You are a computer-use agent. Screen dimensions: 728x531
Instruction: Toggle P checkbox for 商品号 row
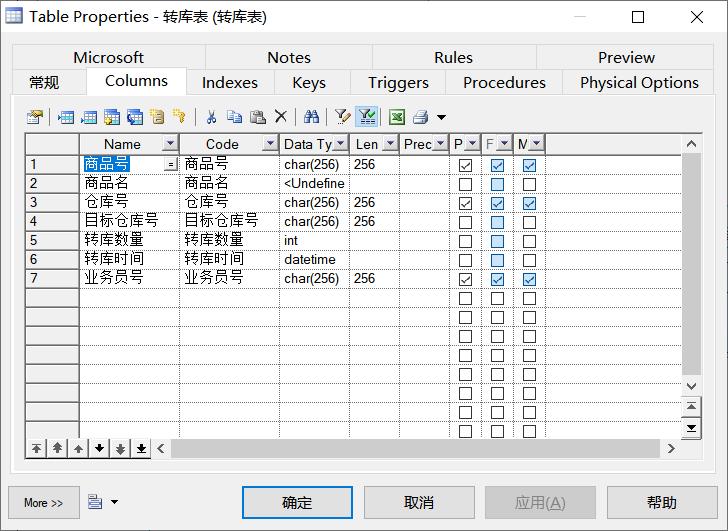click(465, 165)
